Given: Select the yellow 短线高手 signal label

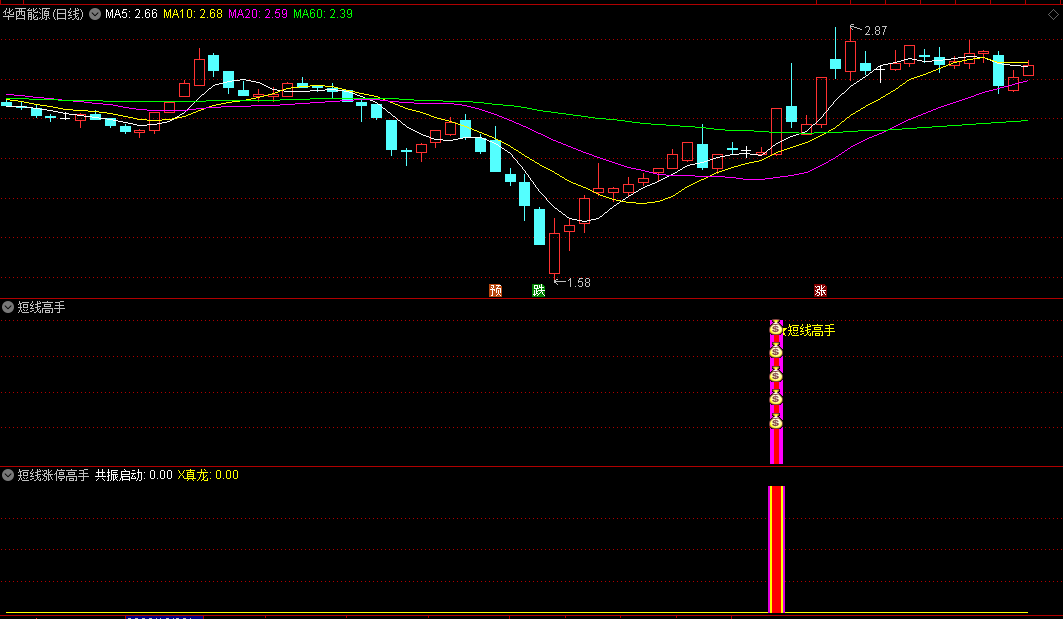Looking at the screenshot, I should click(811, 331).
